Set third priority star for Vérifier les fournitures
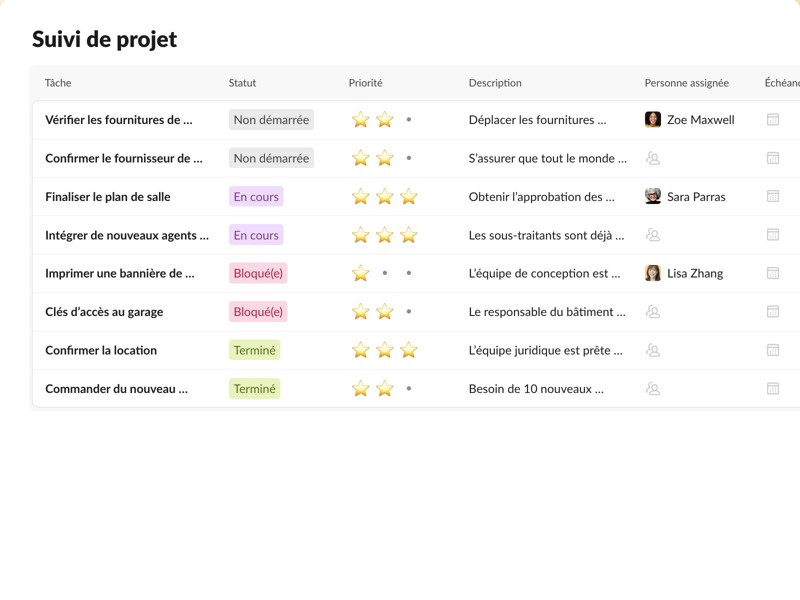 [x=409, y=120]
